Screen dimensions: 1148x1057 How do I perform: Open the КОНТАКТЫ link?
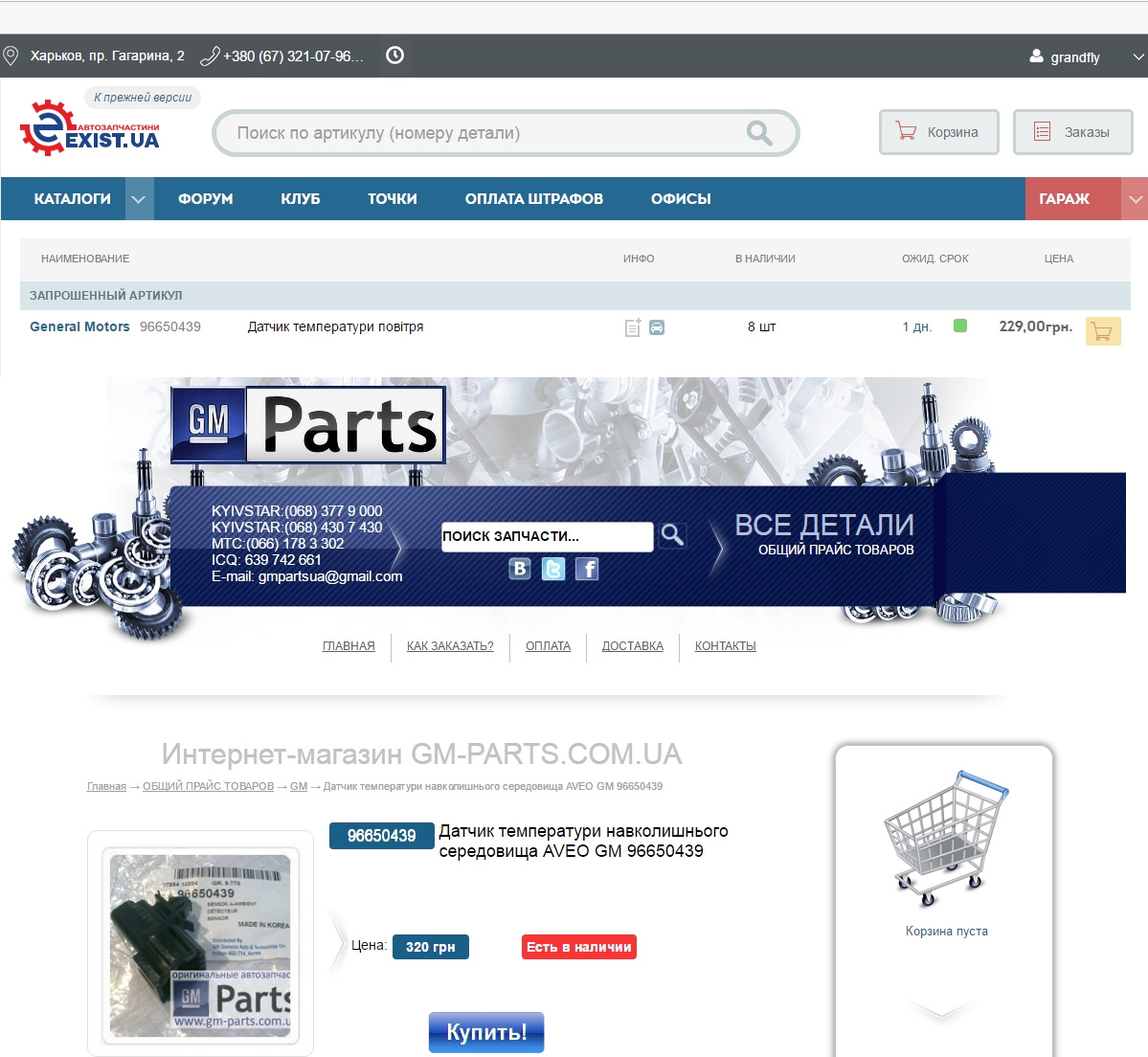726,645
